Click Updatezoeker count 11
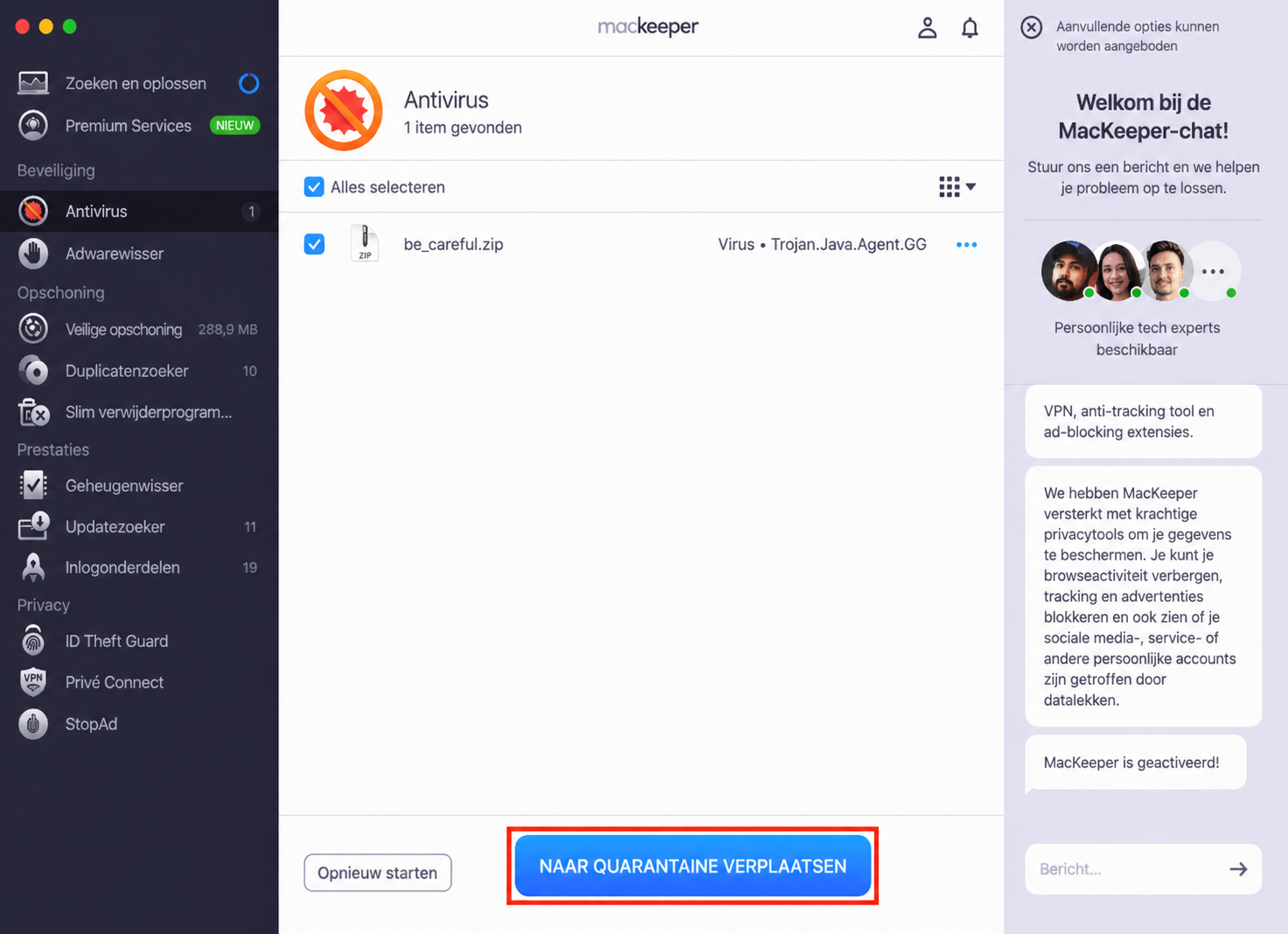The height and width of the screenshot is (934, 1288). point(250,526)
